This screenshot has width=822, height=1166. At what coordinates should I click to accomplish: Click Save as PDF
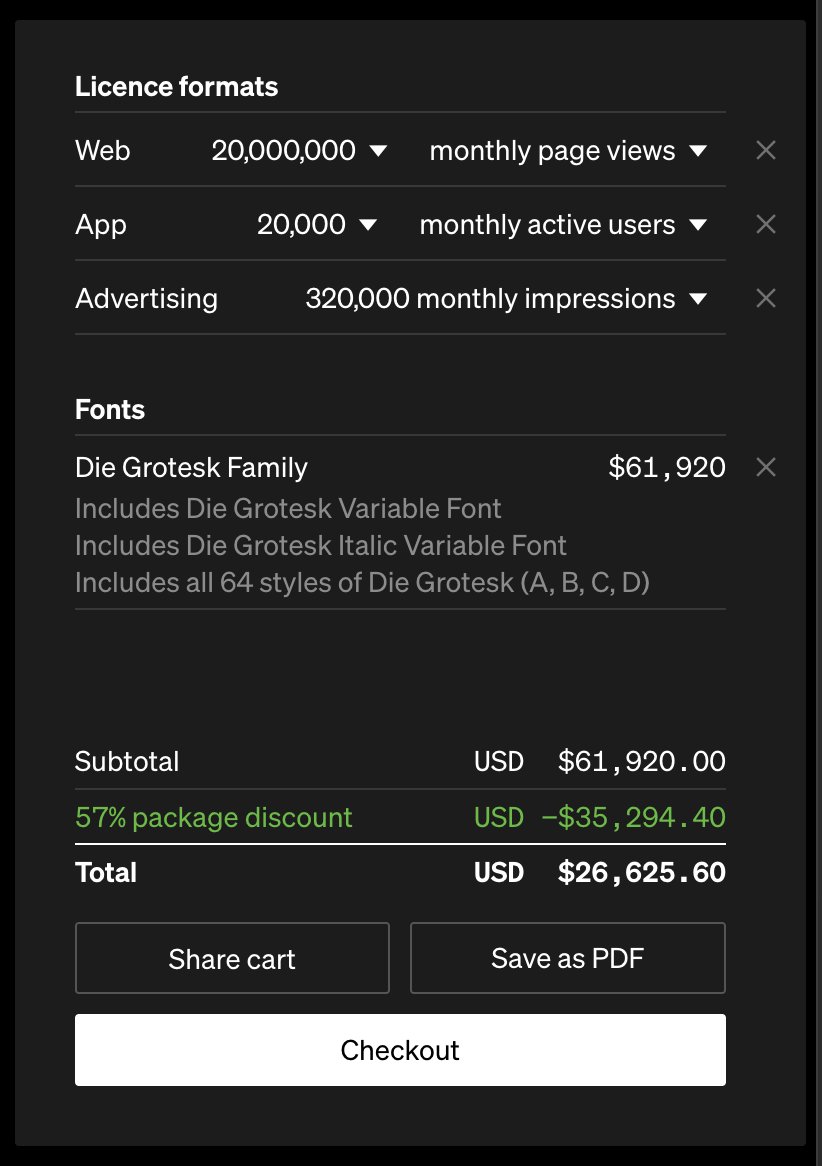[x=568, y=958]
